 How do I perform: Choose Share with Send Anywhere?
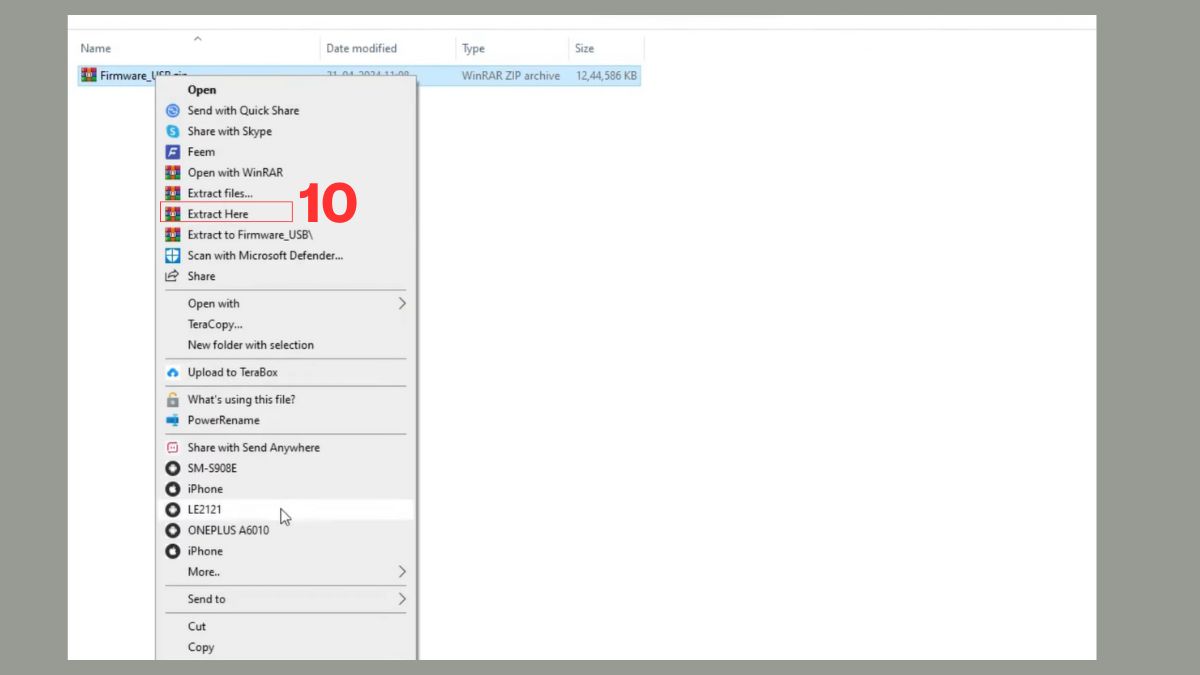pos(254,448)
